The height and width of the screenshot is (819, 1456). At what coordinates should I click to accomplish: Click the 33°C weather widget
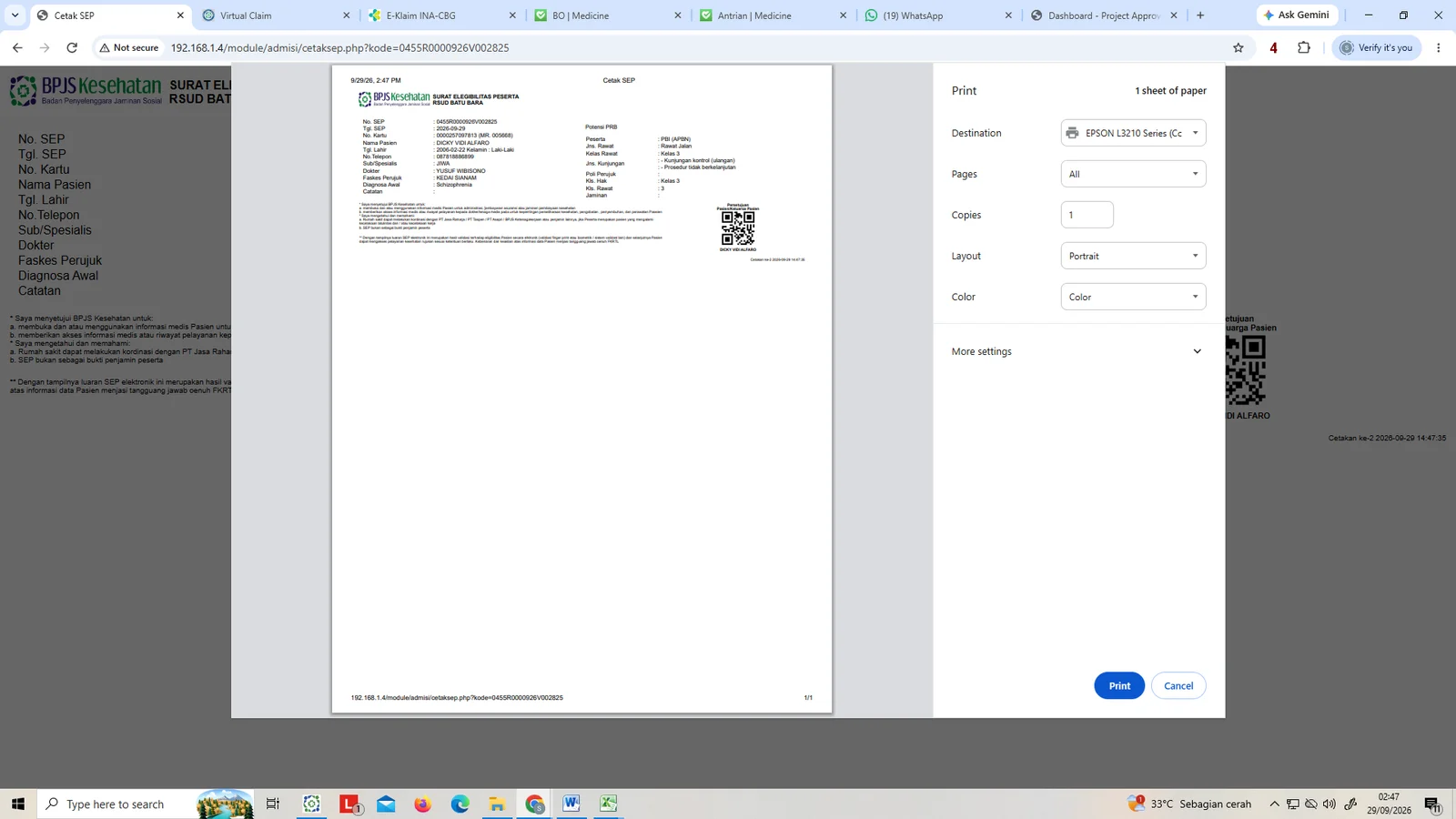1189,804
